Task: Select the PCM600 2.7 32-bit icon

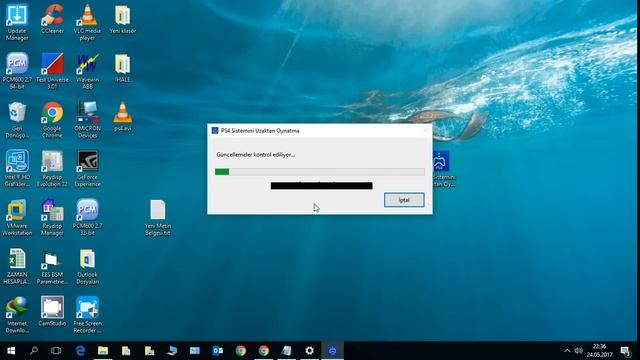Action: point(87,217)
